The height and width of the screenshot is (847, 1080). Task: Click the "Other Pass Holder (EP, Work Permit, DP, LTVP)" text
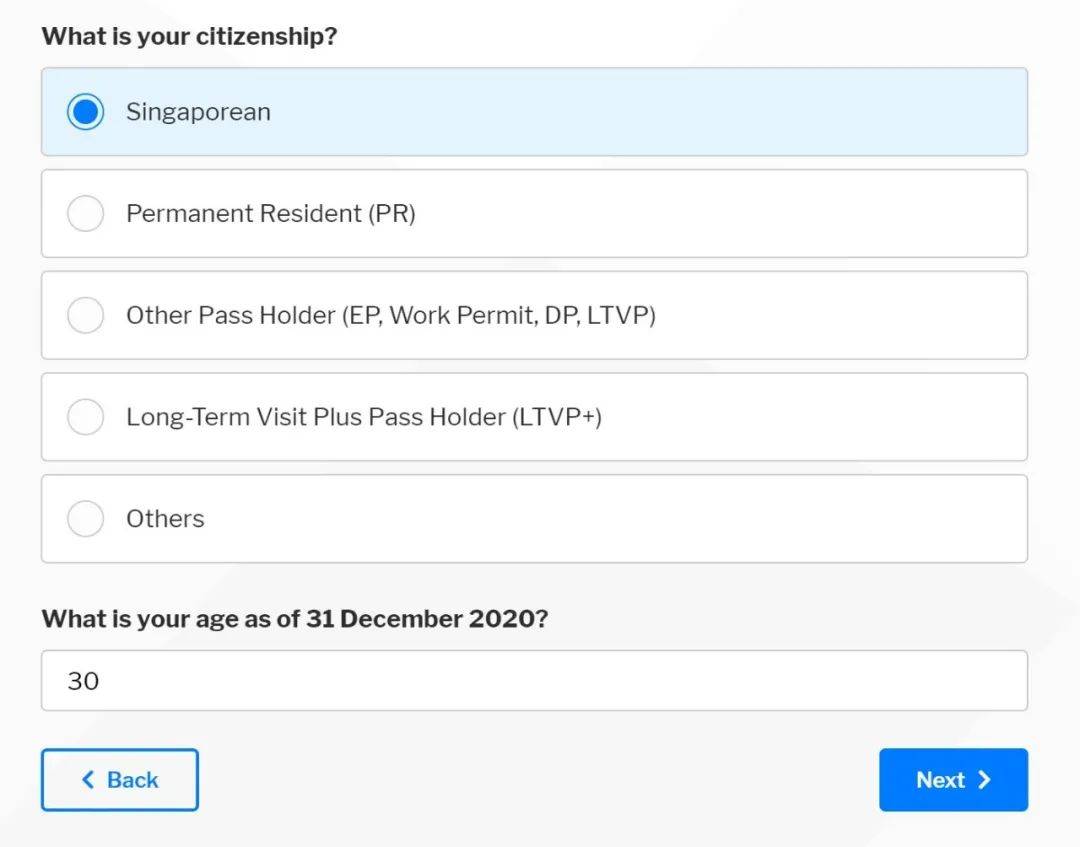(390, 315)
